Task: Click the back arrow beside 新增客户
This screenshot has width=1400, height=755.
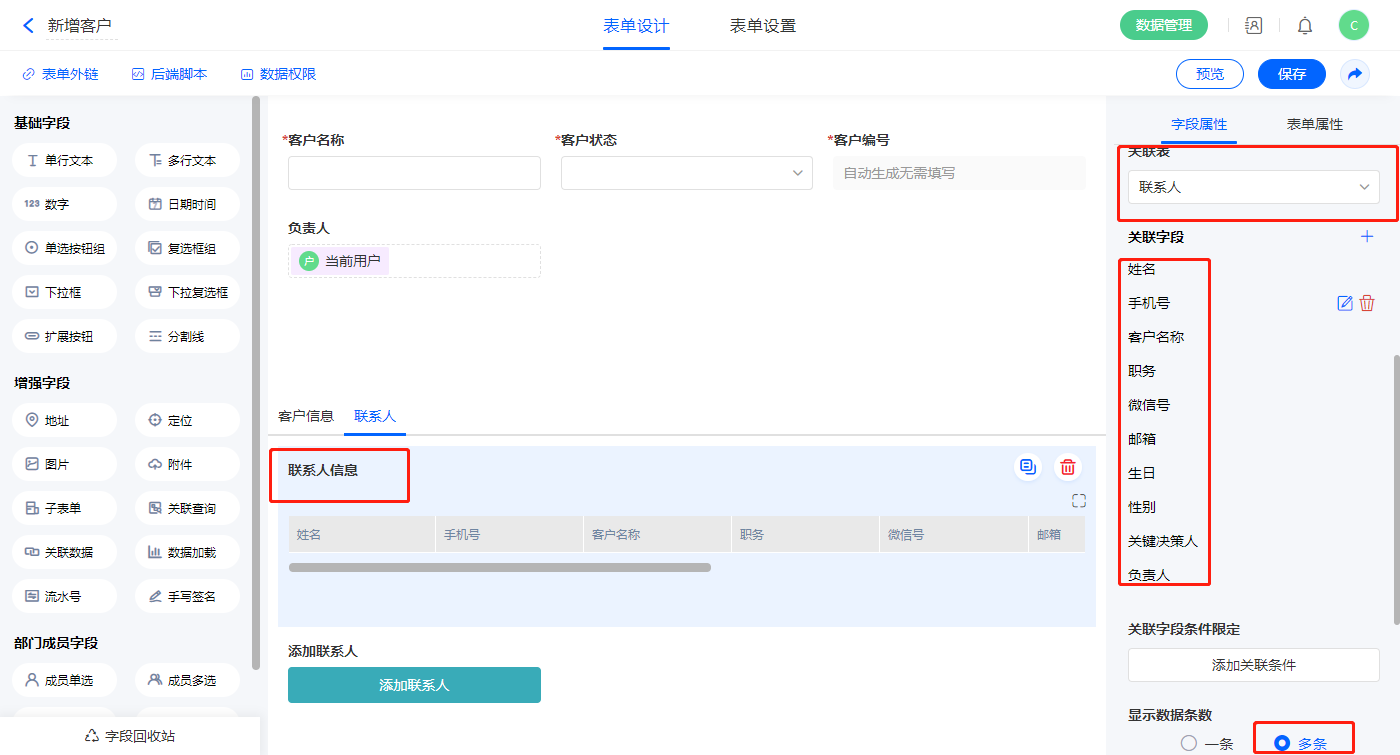Action: point(28,26)
